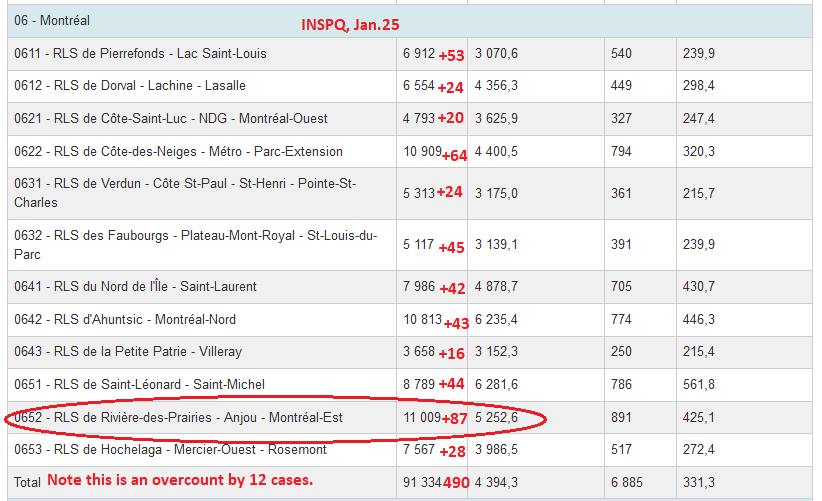Click '0651 - RLS de Saint-Léonard - Saint-Michel'
This screenshot has height=501, width=822.
(x=139, y=385)
